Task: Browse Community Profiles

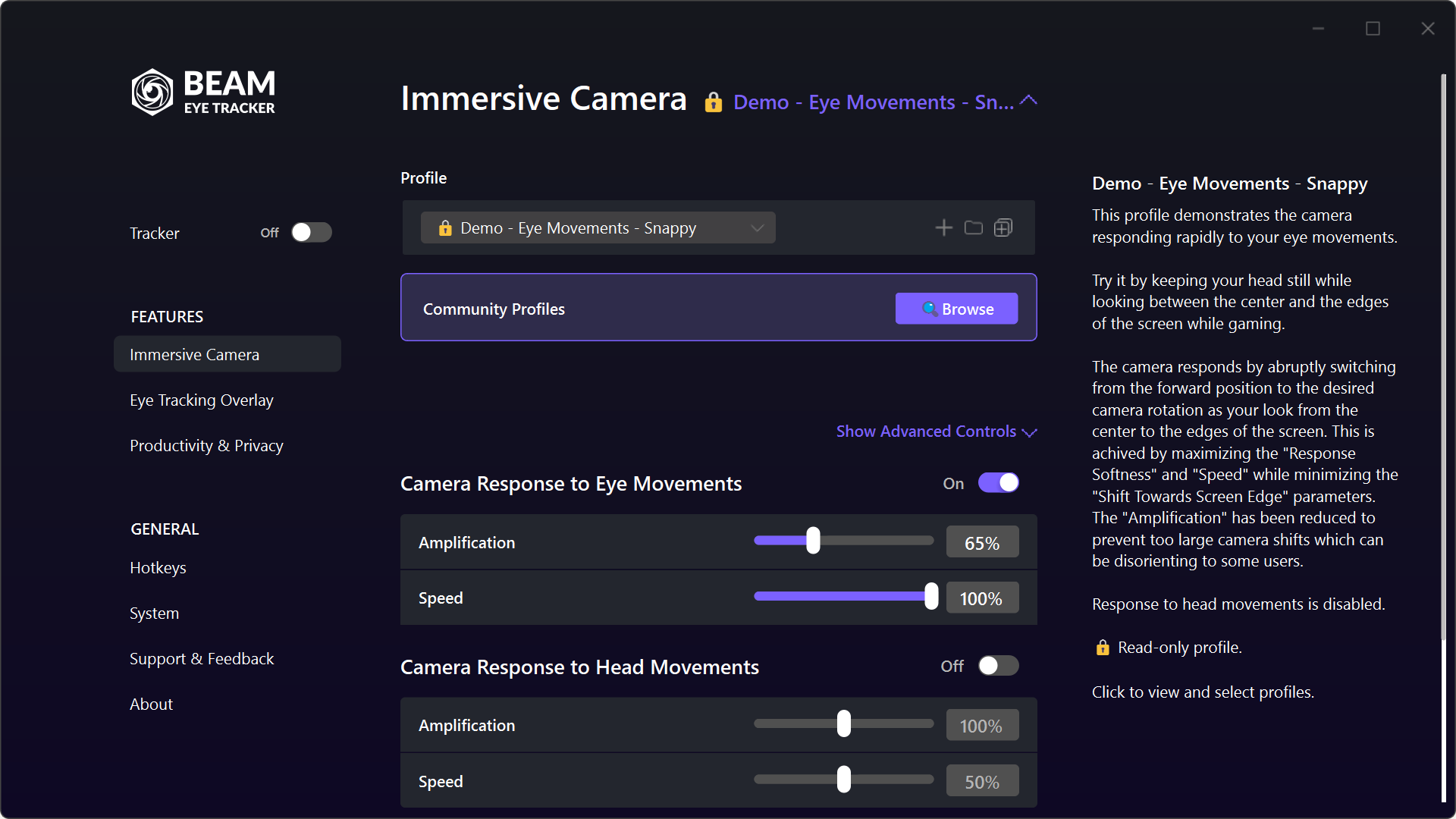Action: [956, 309]
